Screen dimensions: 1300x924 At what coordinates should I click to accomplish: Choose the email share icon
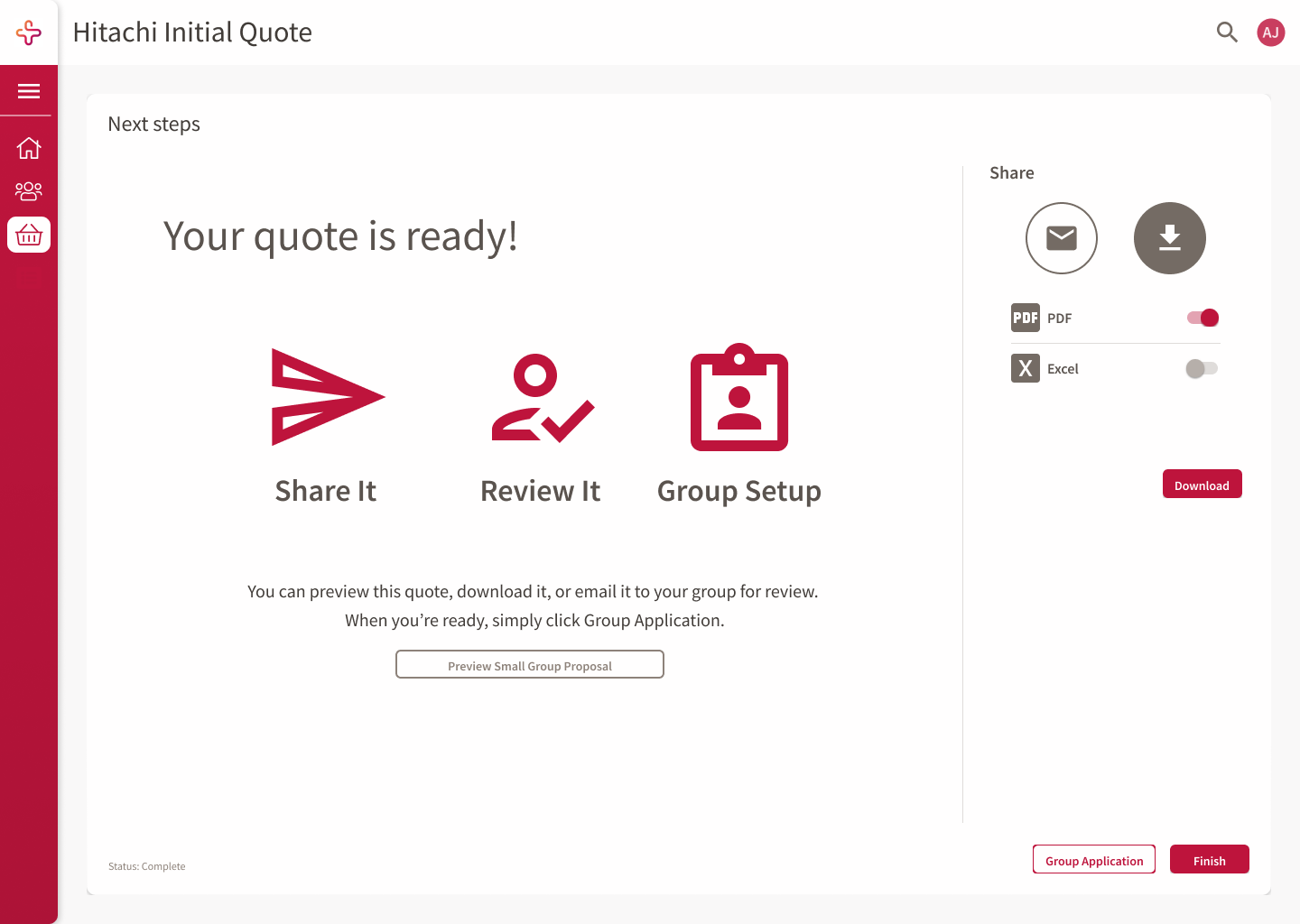(x=1062, y=238)
